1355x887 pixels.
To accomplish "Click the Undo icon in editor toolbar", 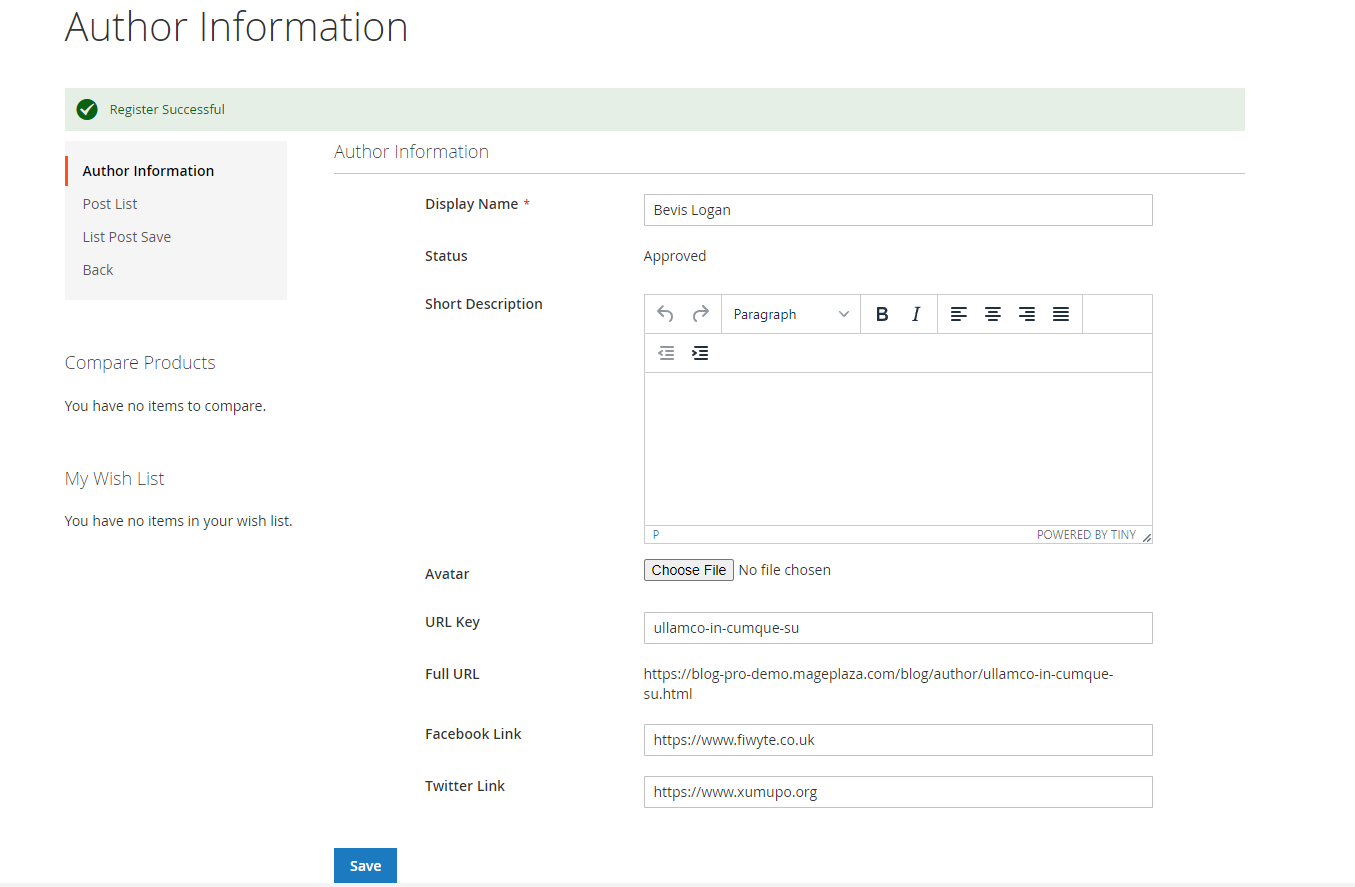I will [665, 314].
